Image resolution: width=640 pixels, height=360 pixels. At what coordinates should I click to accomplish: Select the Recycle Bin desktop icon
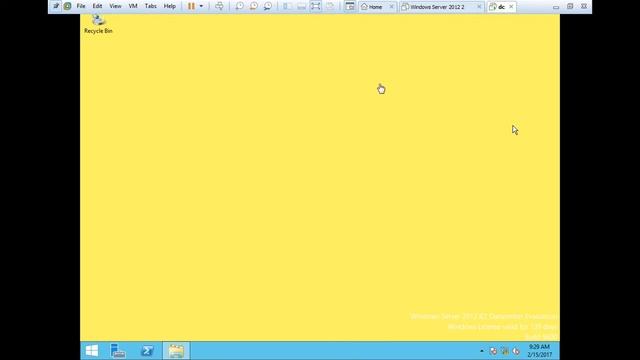[98, 24]
